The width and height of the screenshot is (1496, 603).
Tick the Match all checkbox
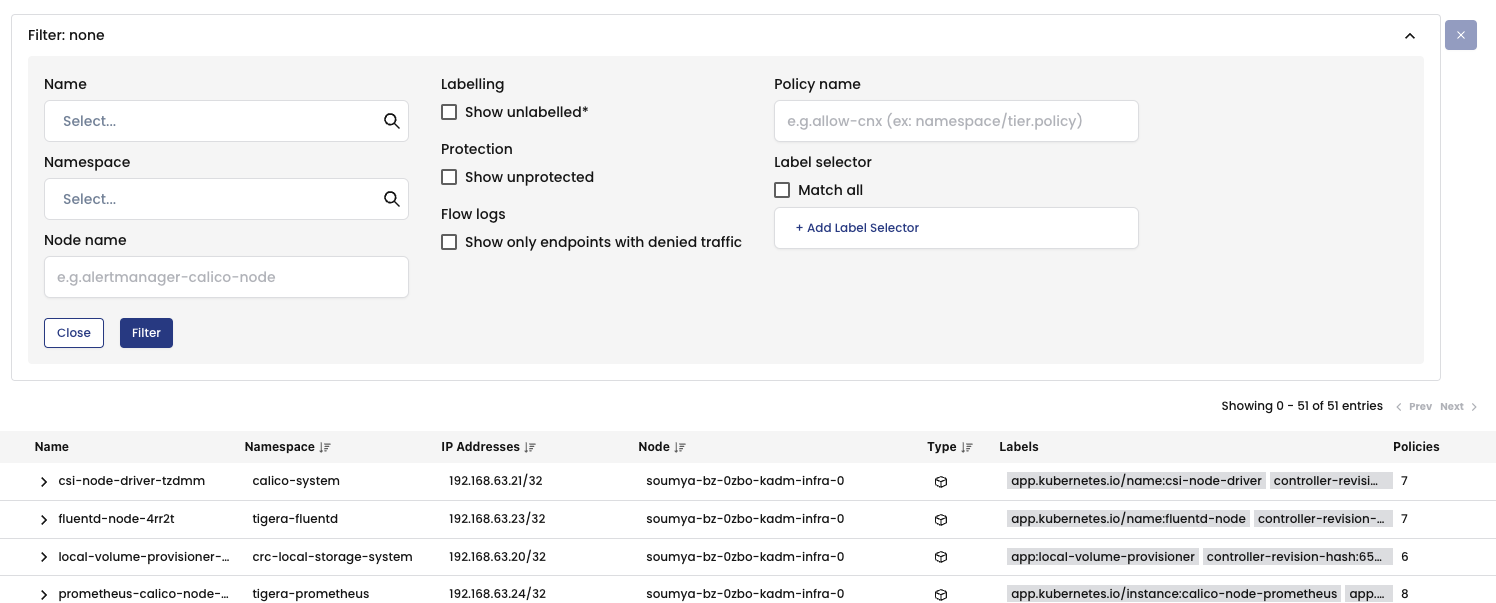click(782, 190)
